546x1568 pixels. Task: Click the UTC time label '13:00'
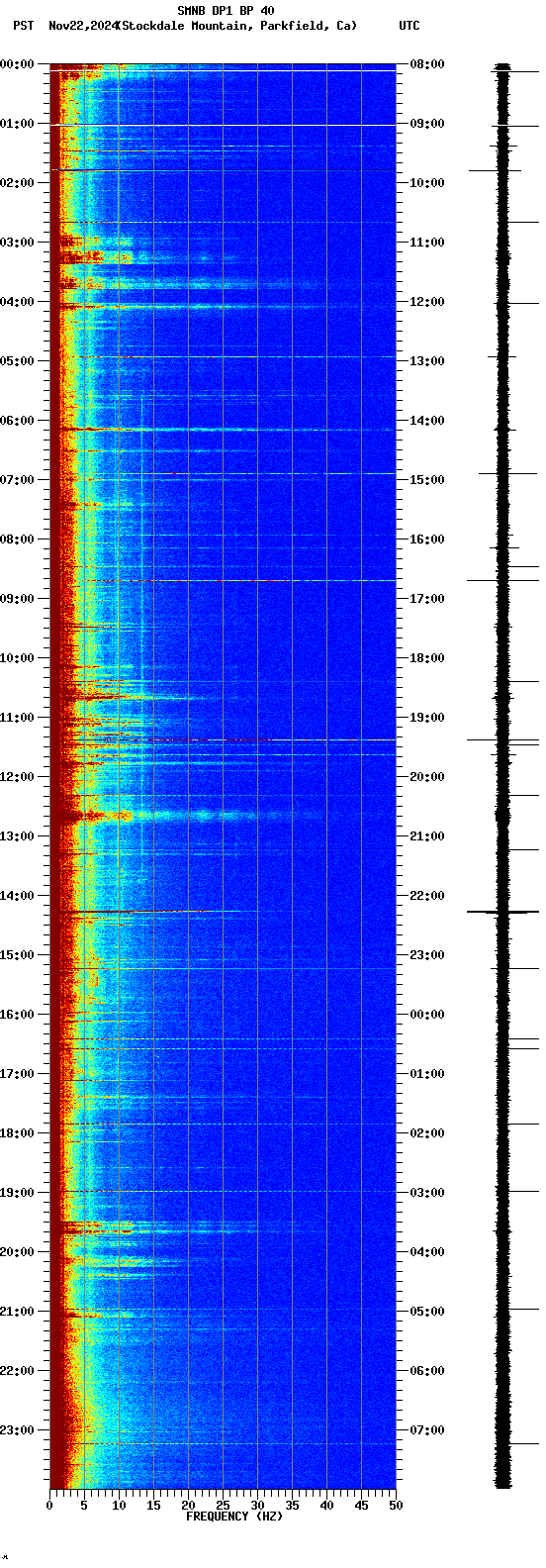[x=427, y=361]
